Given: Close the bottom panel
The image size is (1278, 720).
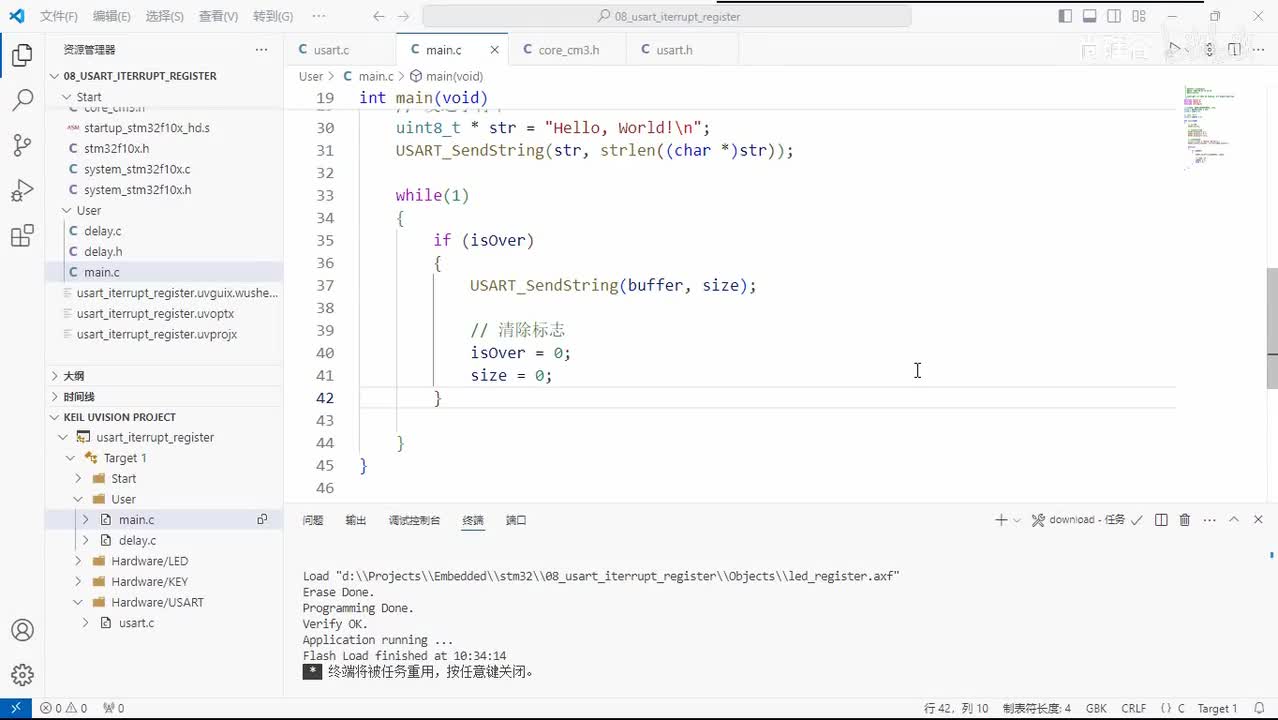Looking at the screenshot, I should (x=1258, y=520).
